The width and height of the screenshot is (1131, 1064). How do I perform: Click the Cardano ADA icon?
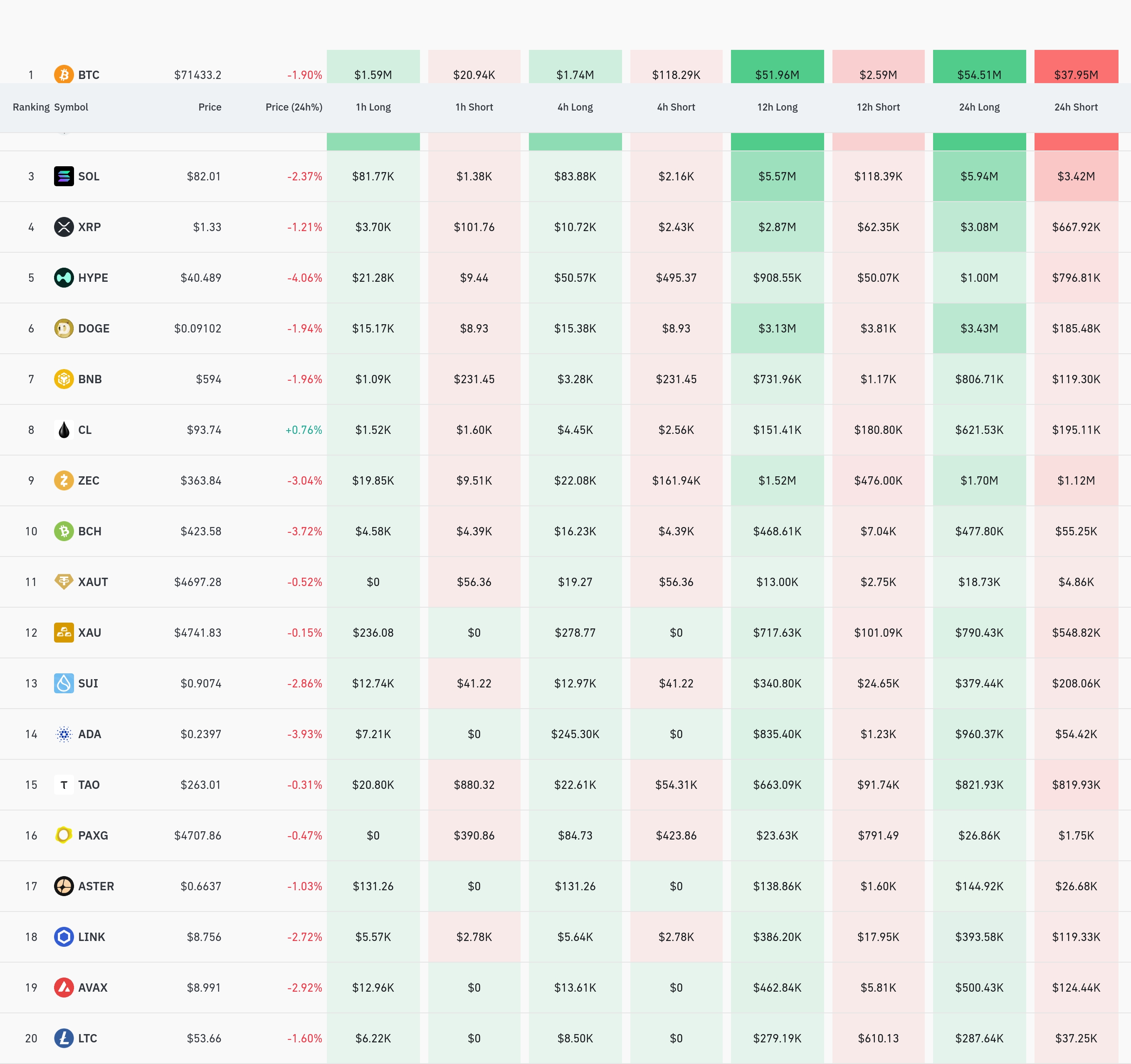[64, 734]
